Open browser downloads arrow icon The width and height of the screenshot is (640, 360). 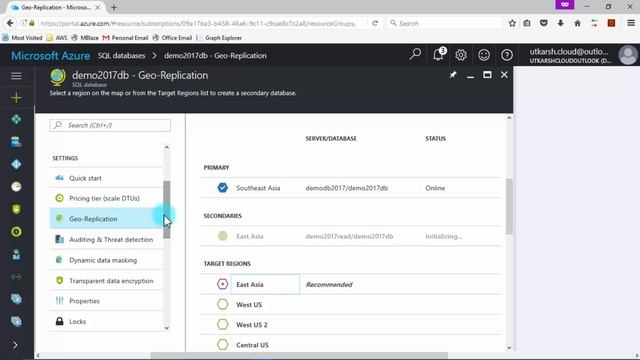[x=560, y=23]
